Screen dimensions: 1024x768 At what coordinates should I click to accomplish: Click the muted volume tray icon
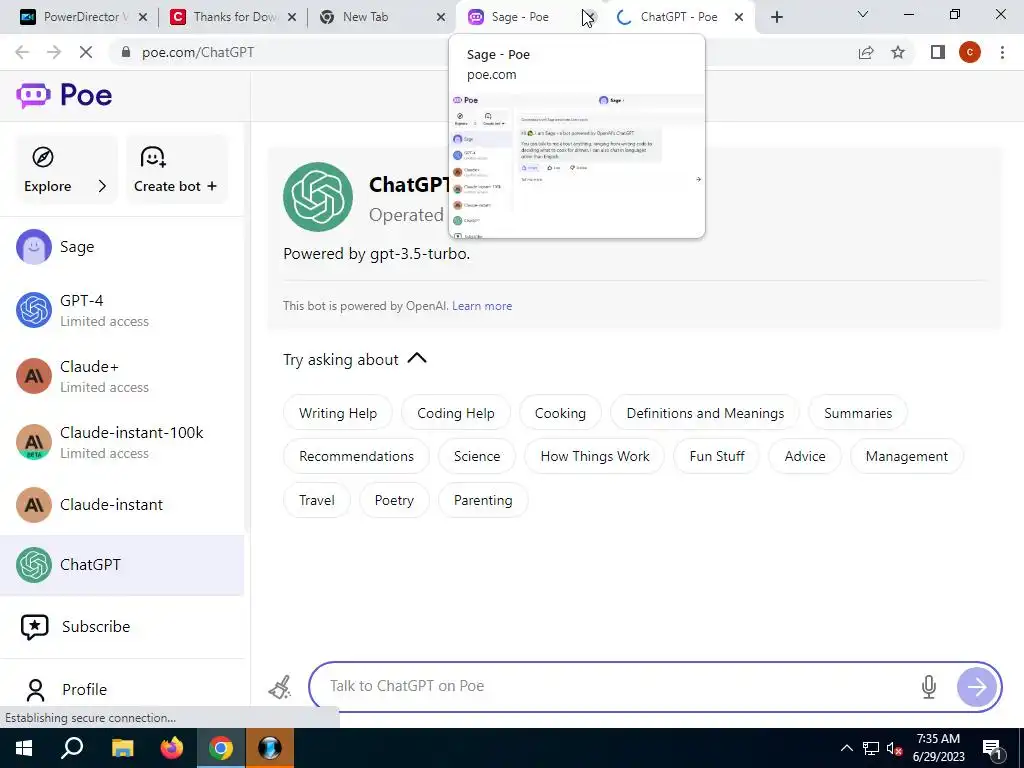[894, 748]
